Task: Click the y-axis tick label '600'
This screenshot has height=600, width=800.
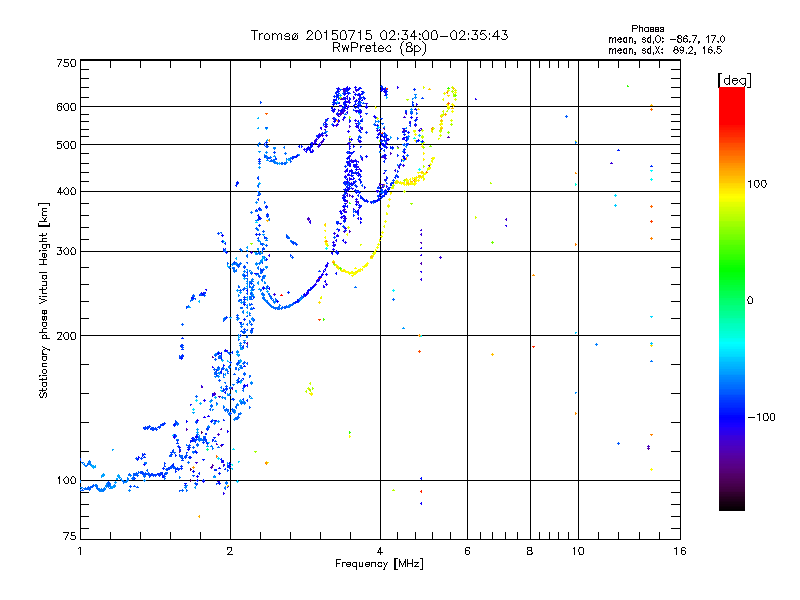Action: [x=66, y=107]
